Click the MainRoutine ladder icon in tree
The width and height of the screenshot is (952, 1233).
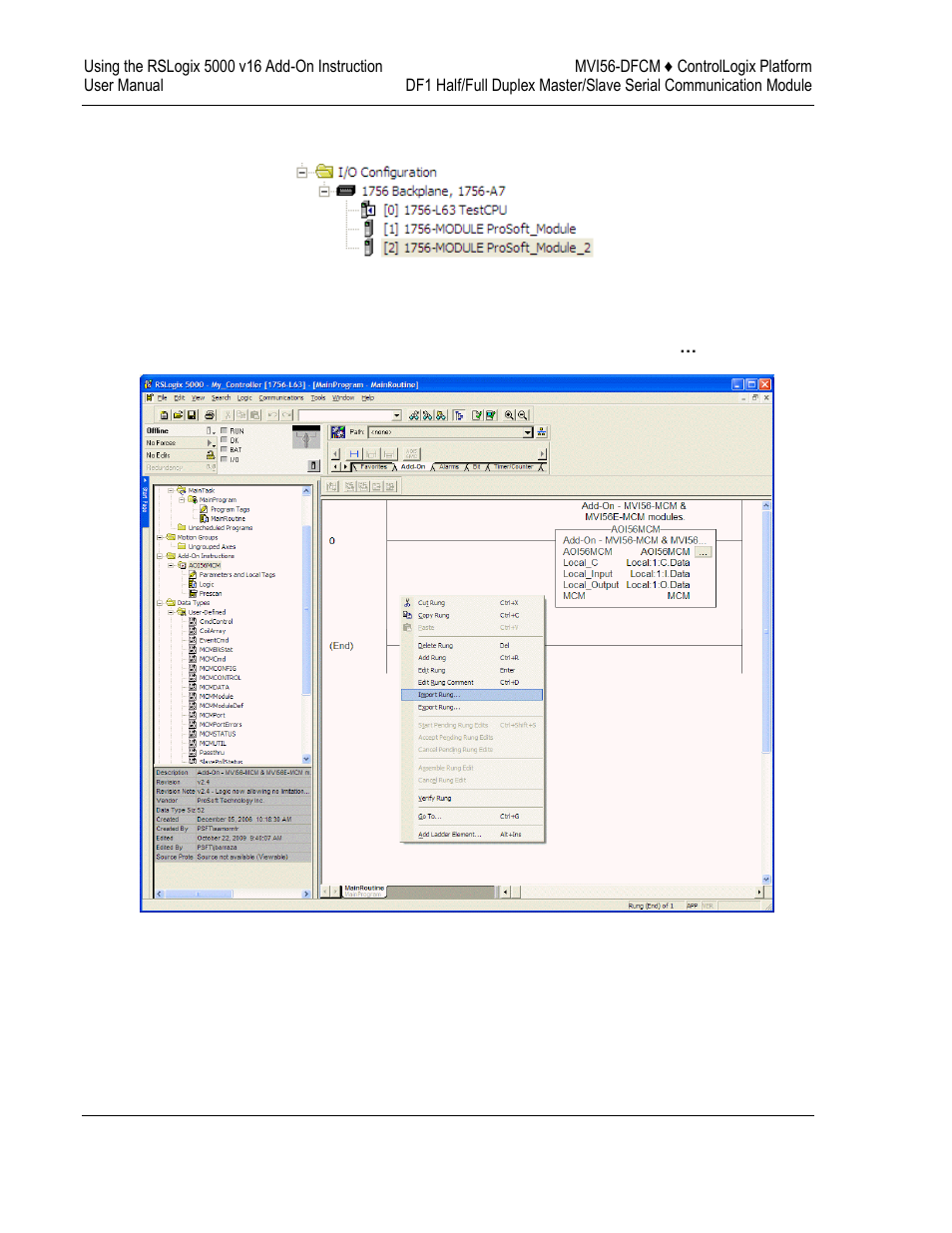[x=205, y=519]
